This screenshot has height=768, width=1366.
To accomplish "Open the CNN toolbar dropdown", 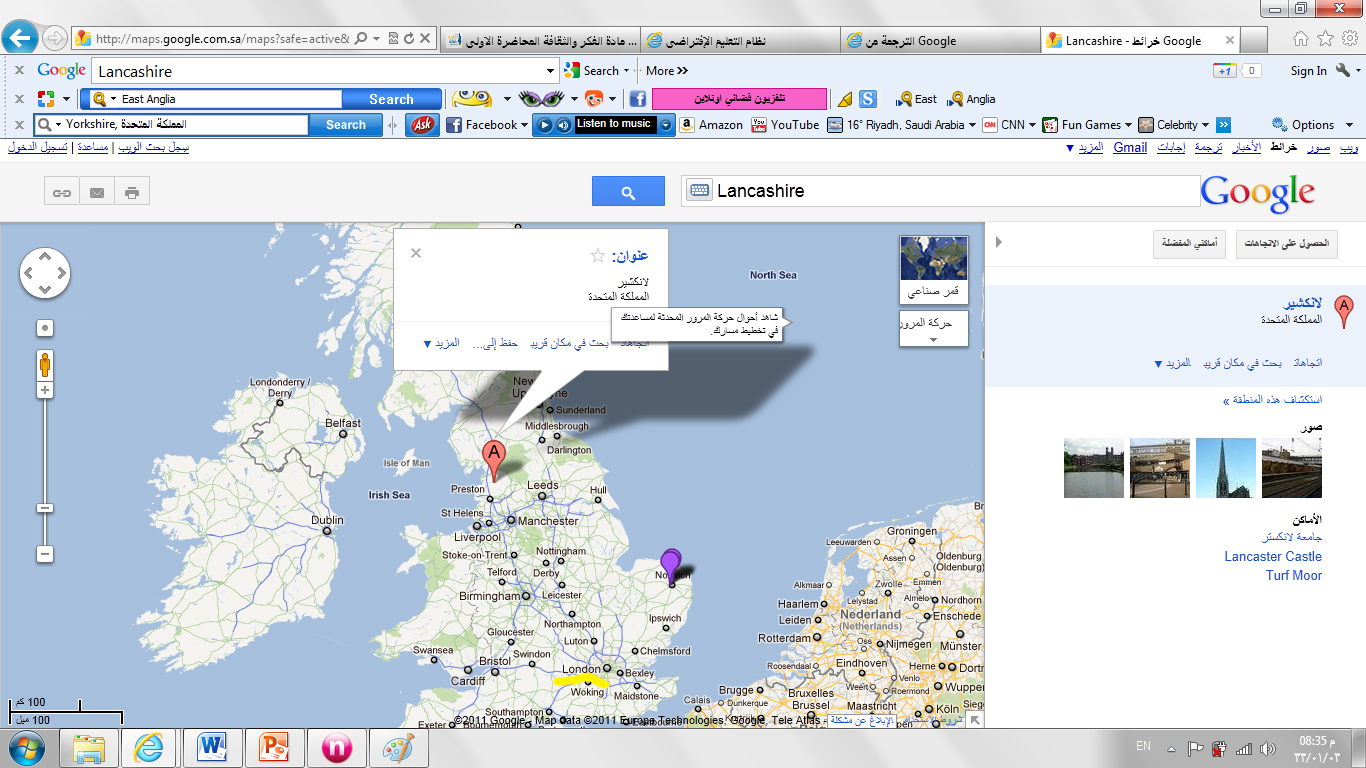I will 1033,125.
